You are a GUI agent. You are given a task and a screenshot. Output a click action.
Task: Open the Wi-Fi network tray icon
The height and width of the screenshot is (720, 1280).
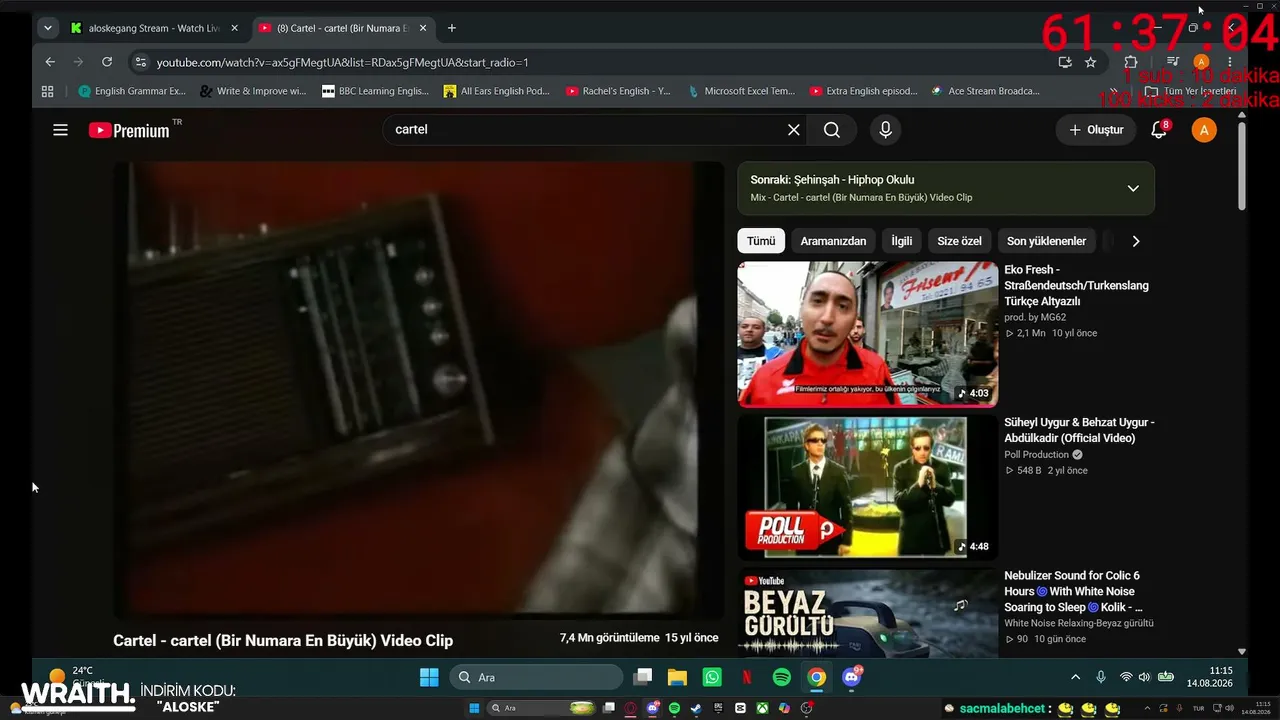pos(1126,677)
